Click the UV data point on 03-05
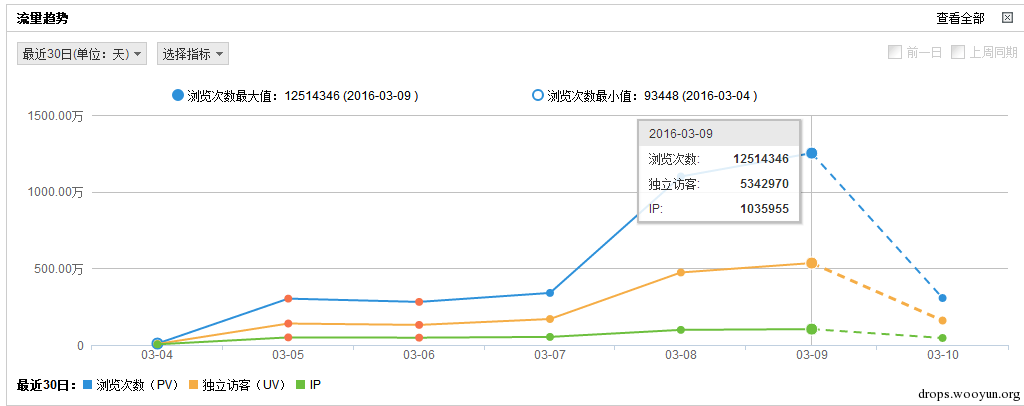This screenshot has width=1024, height=406. pyautogui.click(x=288, y=323)
